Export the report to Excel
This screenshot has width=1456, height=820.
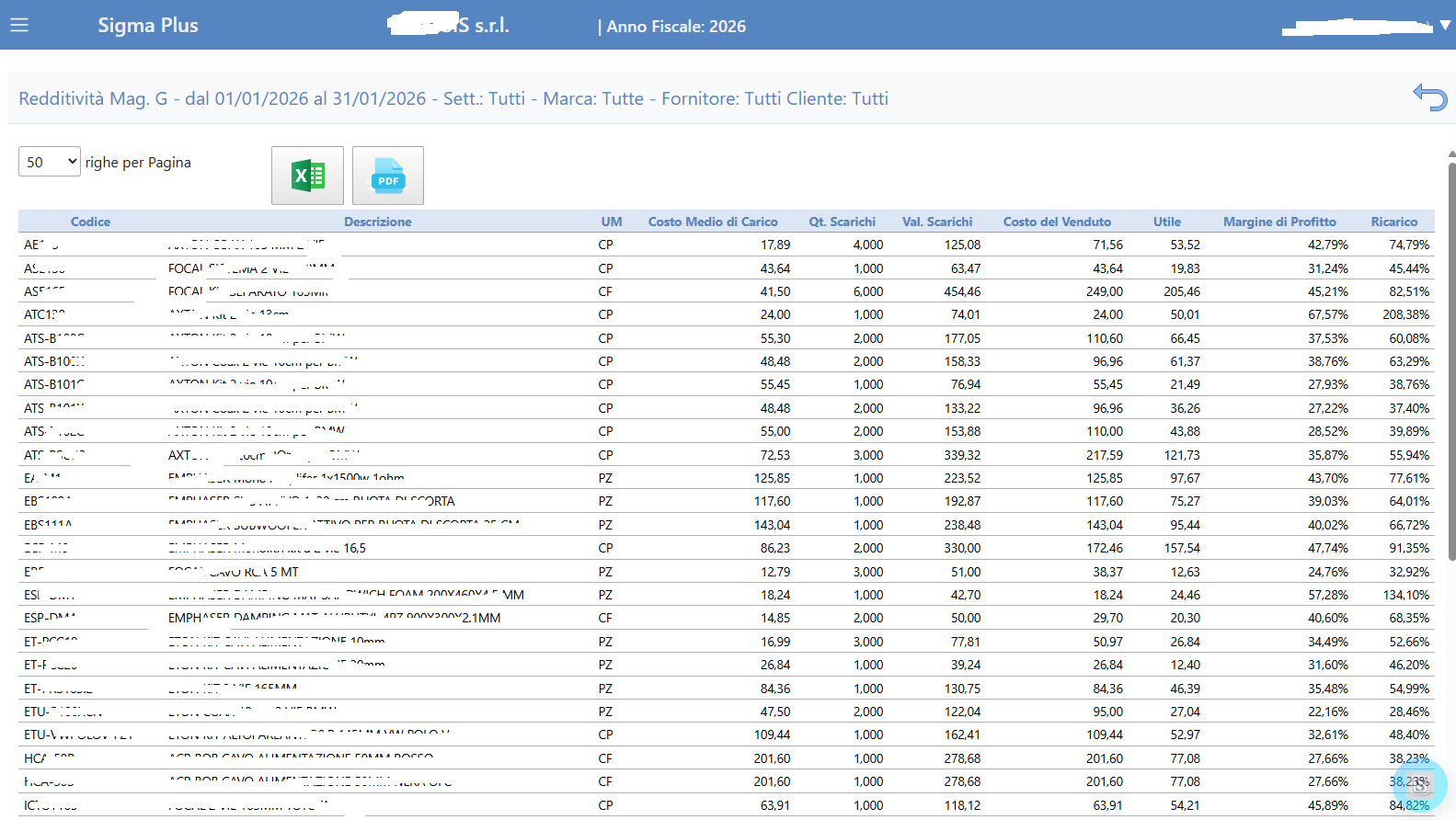click(x=307, y=175)
